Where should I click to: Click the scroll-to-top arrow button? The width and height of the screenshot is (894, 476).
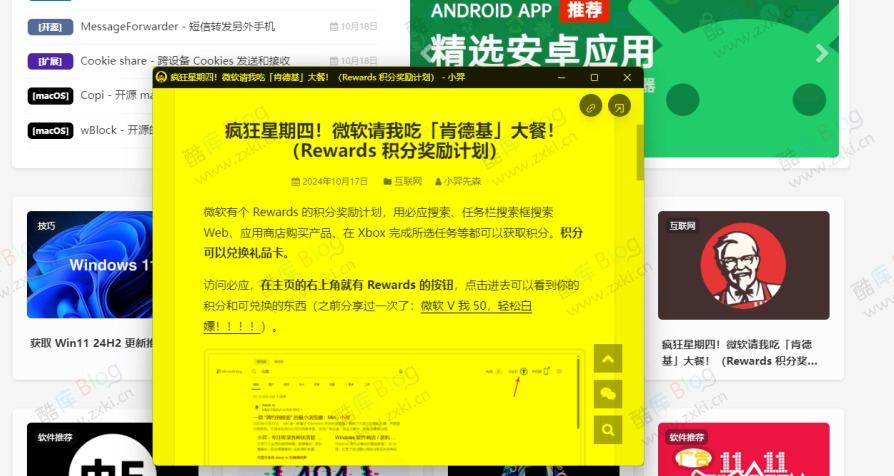pyautogui.click(x=608, y=359)
